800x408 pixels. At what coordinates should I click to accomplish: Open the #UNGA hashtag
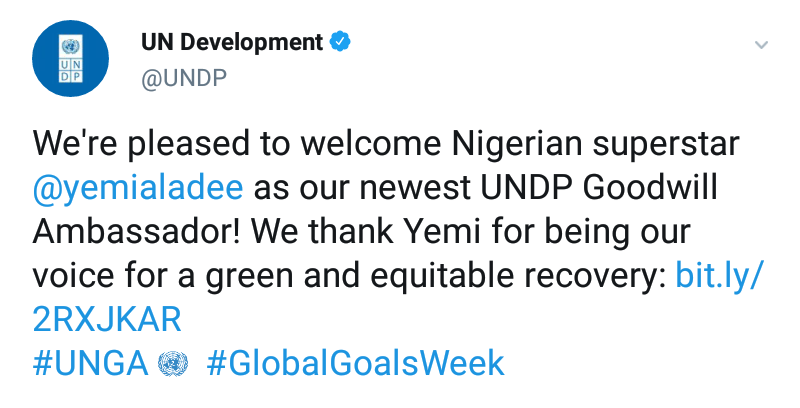[91, 362]
